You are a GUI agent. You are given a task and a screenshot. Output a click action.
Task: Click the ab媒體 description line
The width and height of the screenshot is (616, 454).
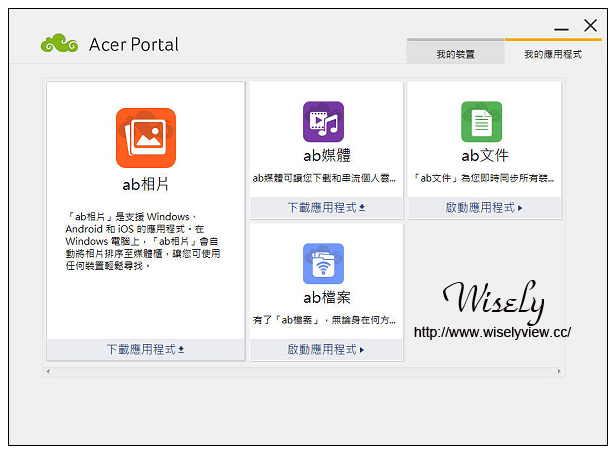[324, 178]
